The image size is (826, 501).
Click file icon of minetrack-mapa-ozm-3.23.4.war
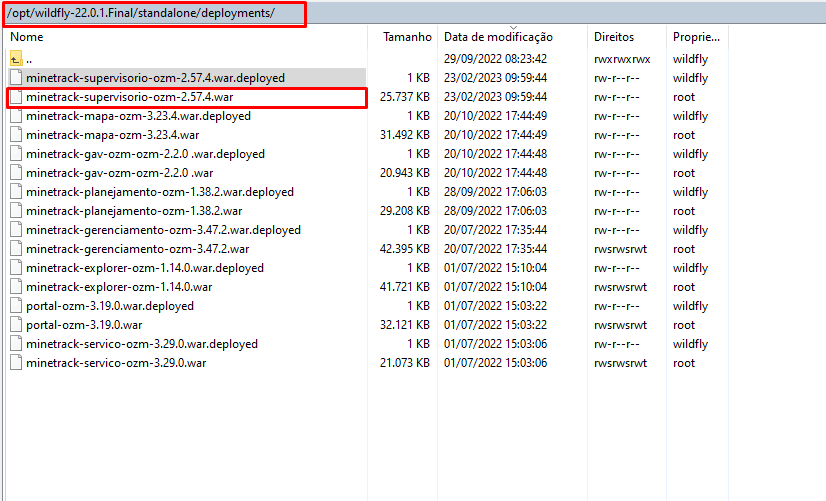[x=16, y=135]
